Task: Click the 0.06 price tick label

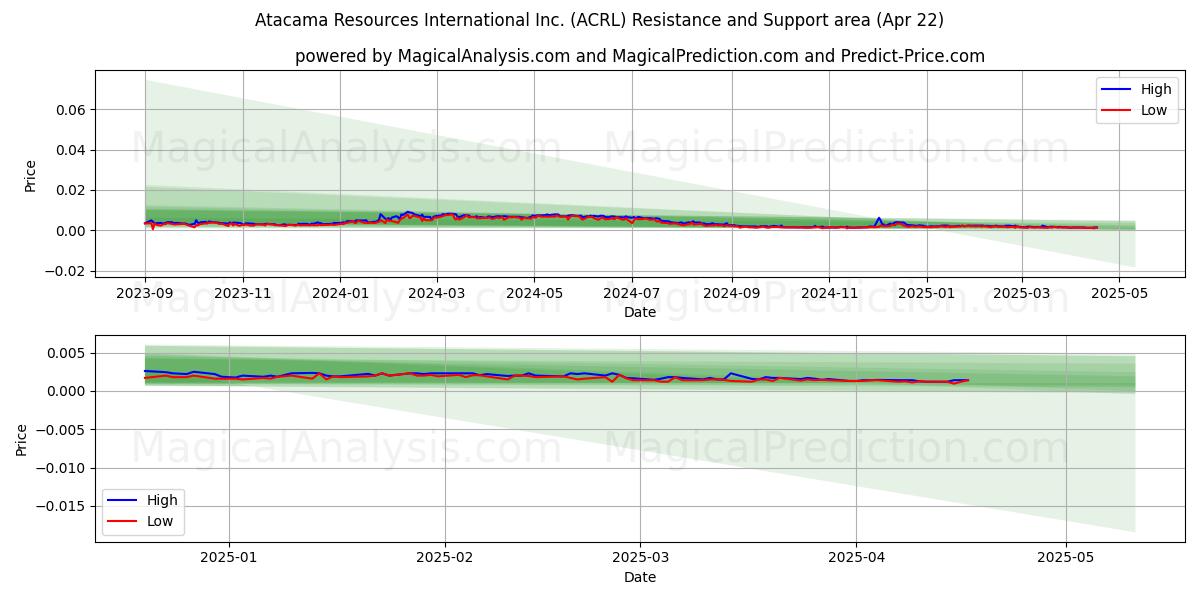Action: point(72,109)
